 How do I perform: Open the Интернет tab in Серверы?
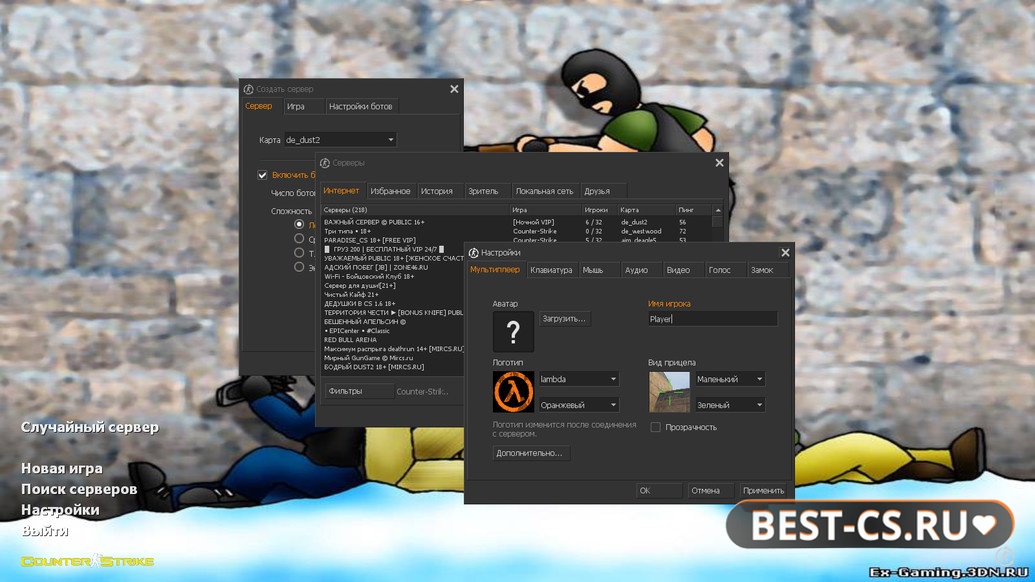click(341, 191)
